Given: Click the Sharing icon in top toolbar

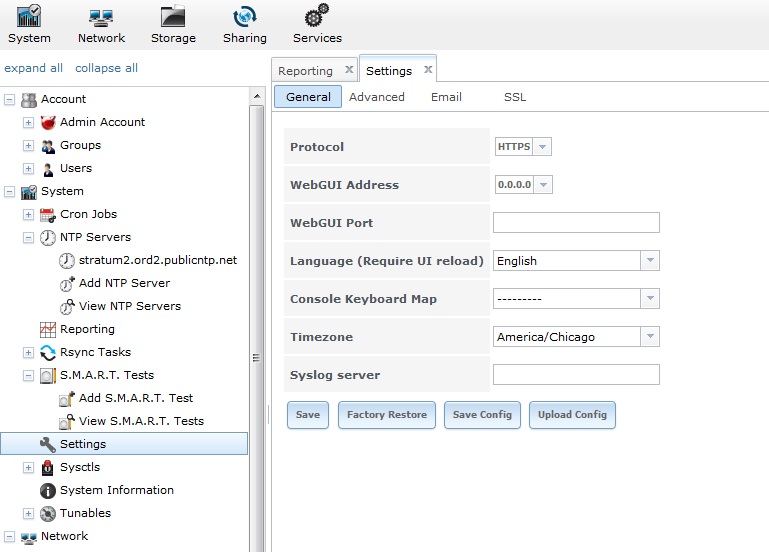Looking at the screenshot, I should click(x=244, y=18).
